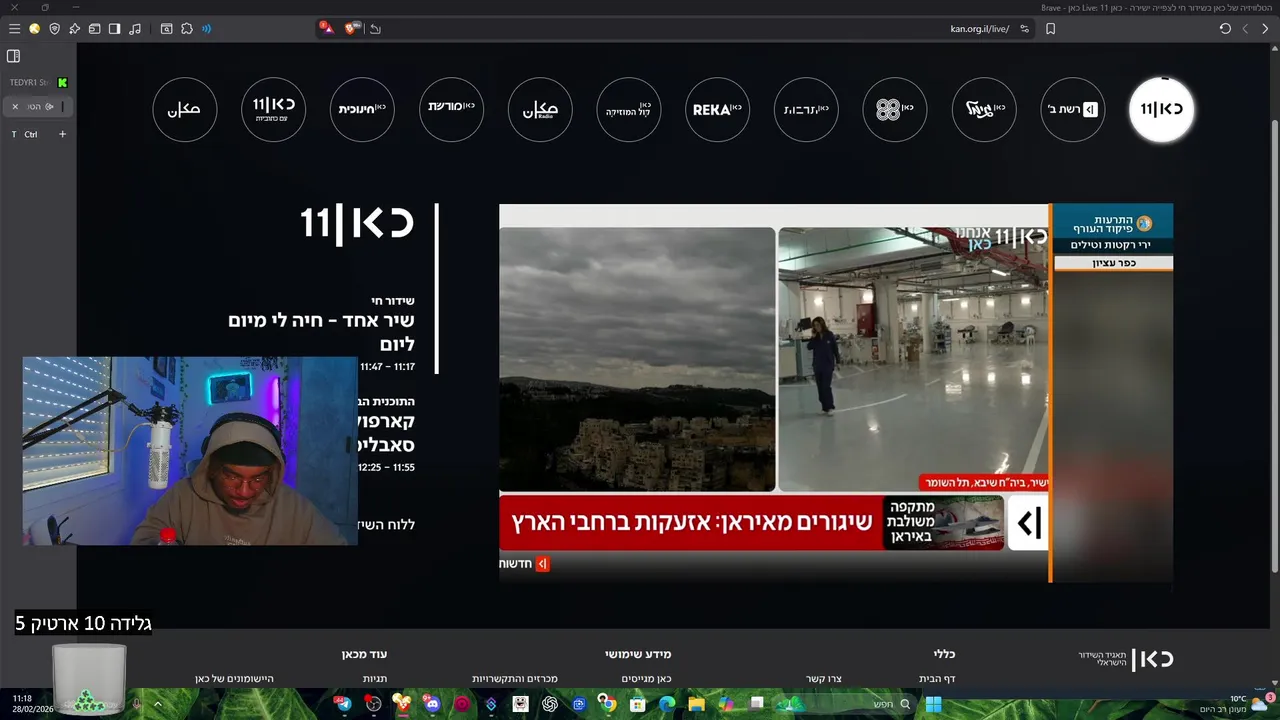
Task: Switch to Kan 11 with subtitles channel
Action: 274,109
